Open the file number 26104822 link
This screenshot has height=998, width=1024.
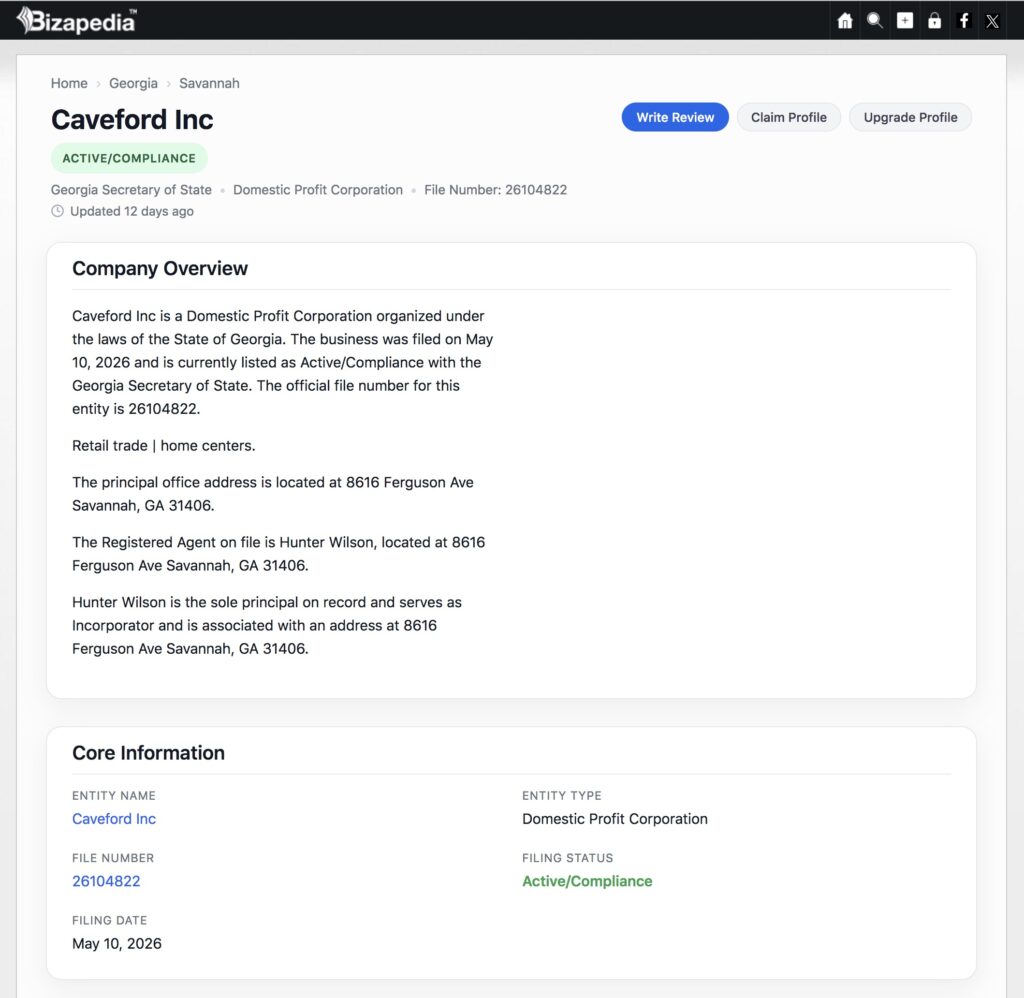point(106,881)
